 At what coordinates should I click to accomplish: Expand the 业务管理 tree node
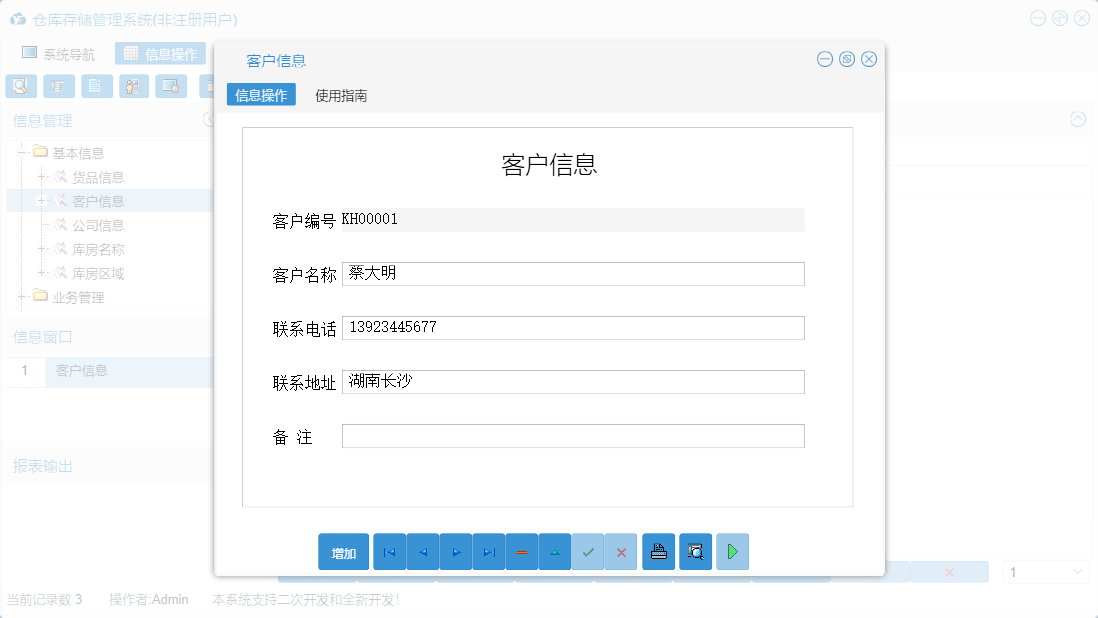point(23,296)
